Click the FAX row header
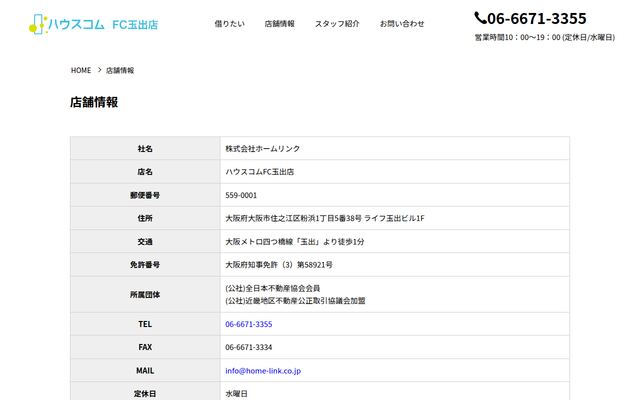The width and height of the screenshot is (640, 400). click(x=145, y=347)
